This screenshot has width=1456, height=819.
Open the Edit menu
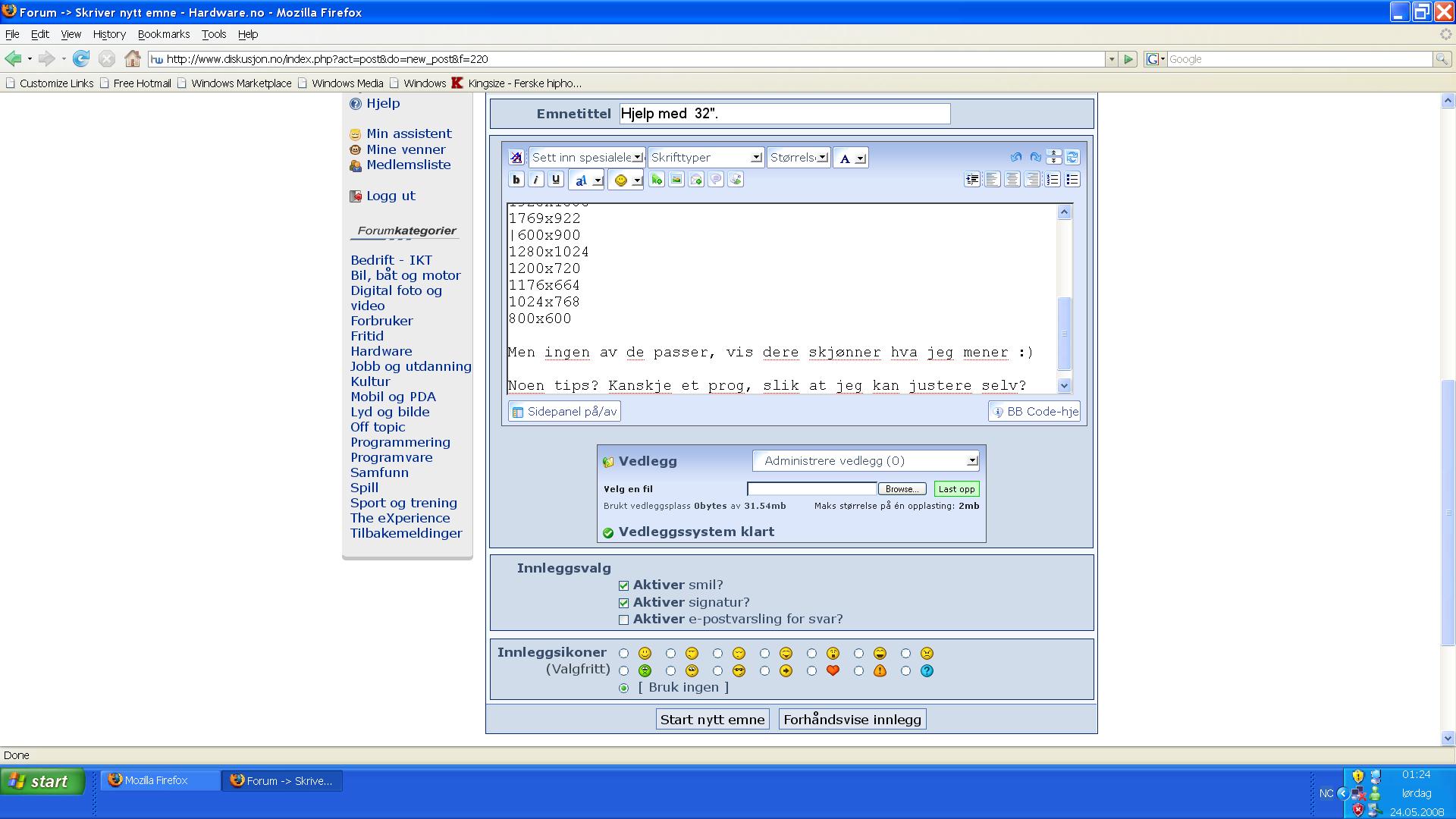[40, 34]
